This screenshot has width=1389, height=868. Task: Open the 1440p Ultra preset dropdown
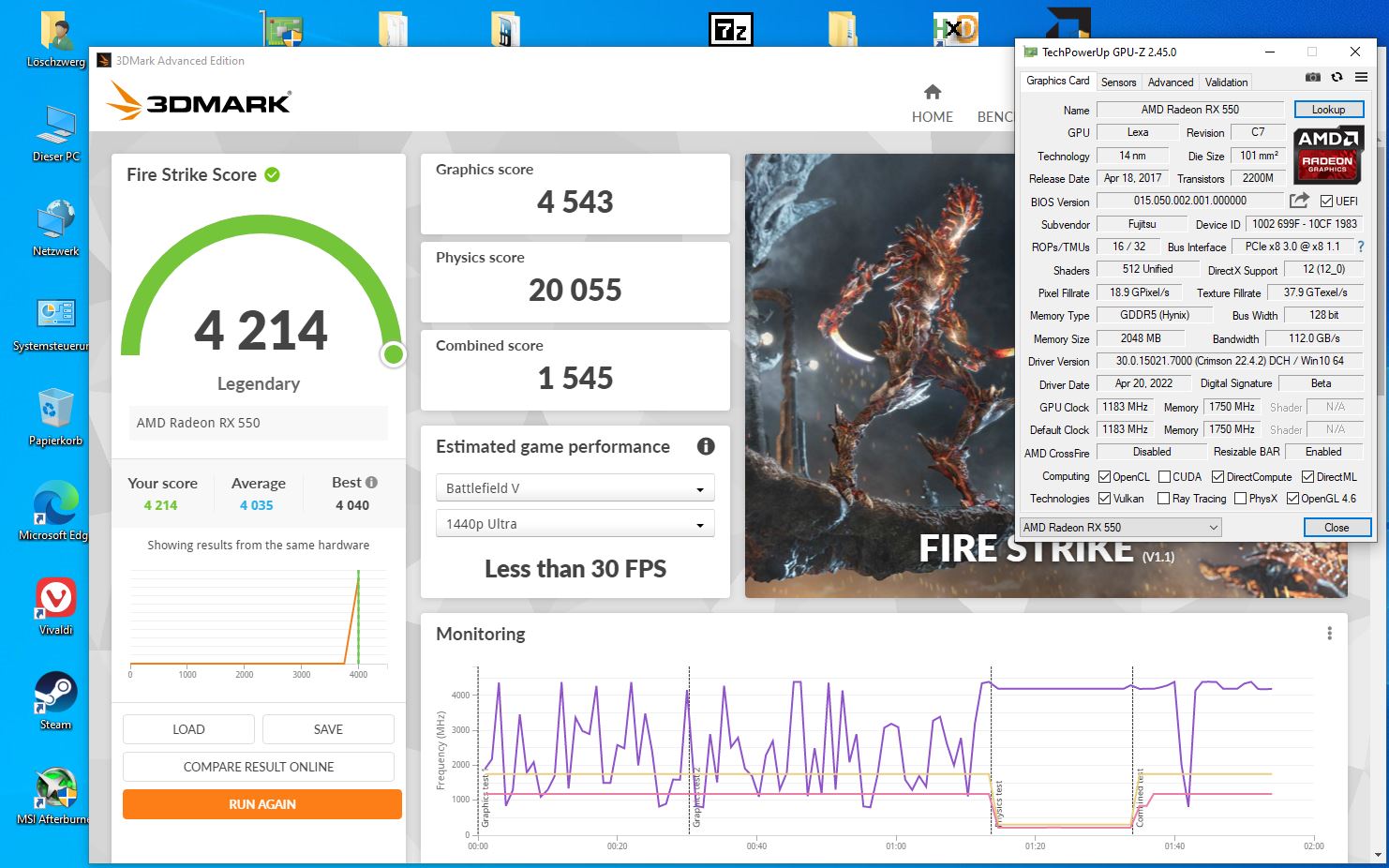click(575, 524)
